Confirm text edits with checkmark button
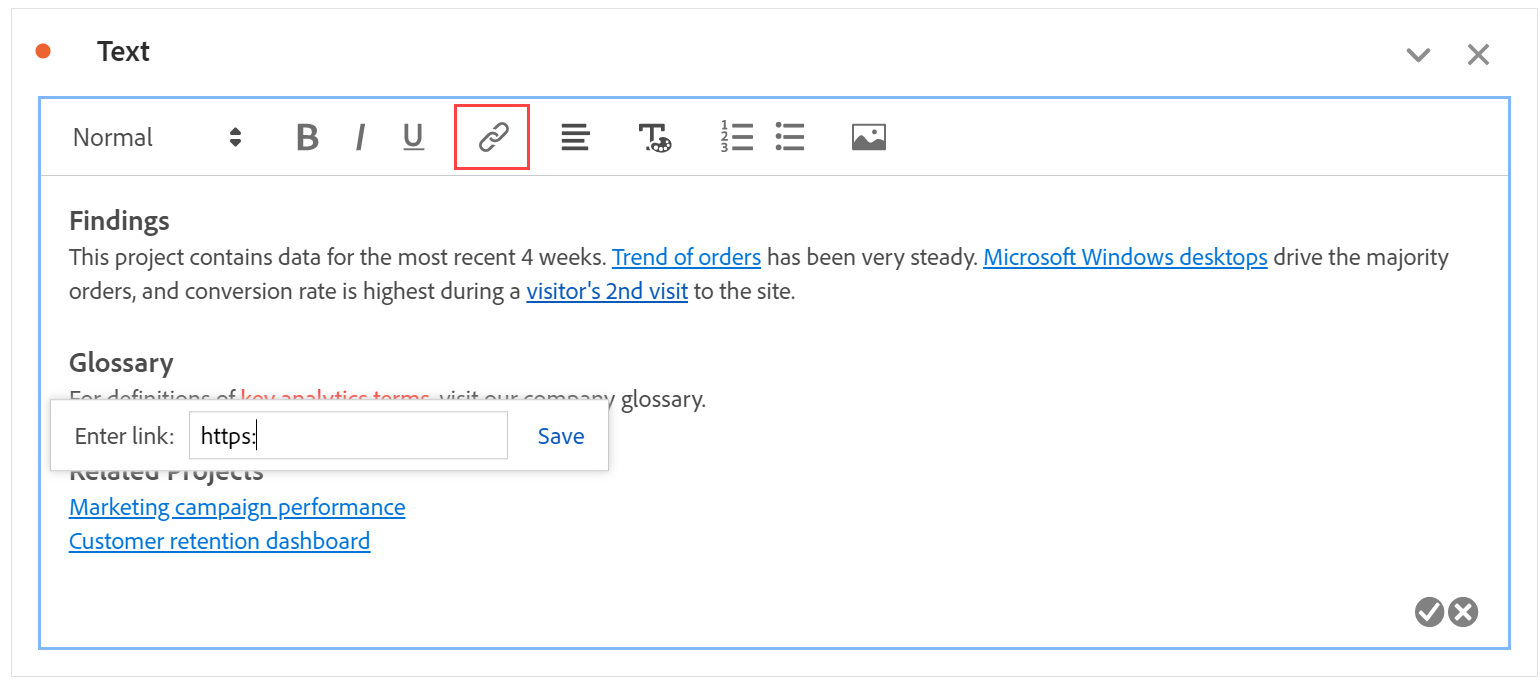 [x=1429, y=611]
